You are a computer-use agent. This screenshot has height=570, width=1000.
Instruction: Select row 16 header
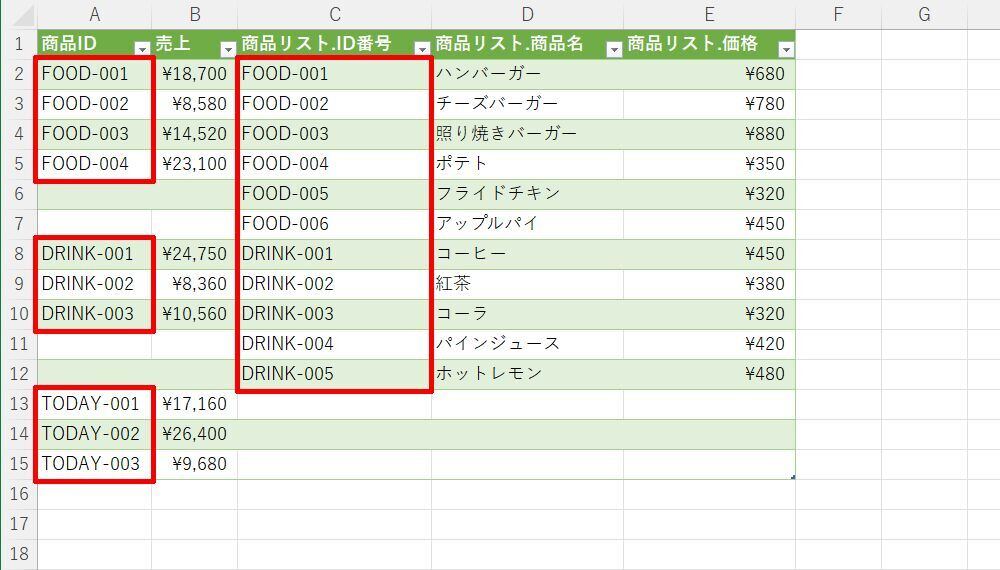click(18, 493)
